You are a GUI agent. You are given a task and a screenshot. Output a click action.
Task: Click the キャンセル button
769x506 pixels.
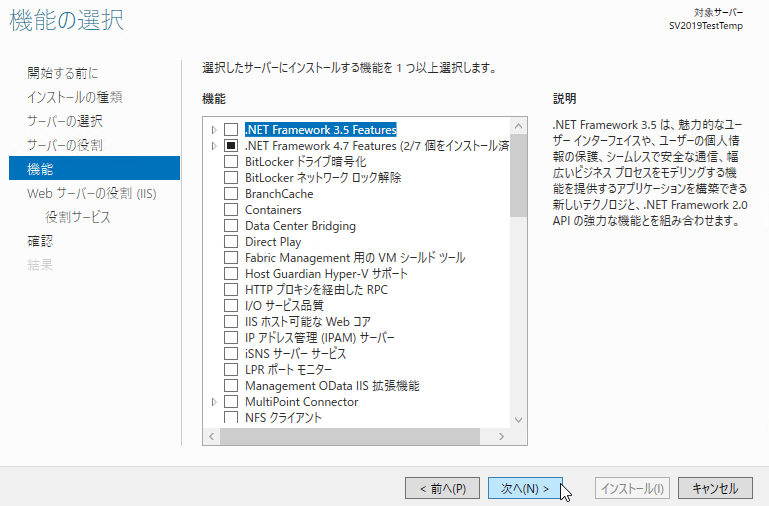pos(715,488)
